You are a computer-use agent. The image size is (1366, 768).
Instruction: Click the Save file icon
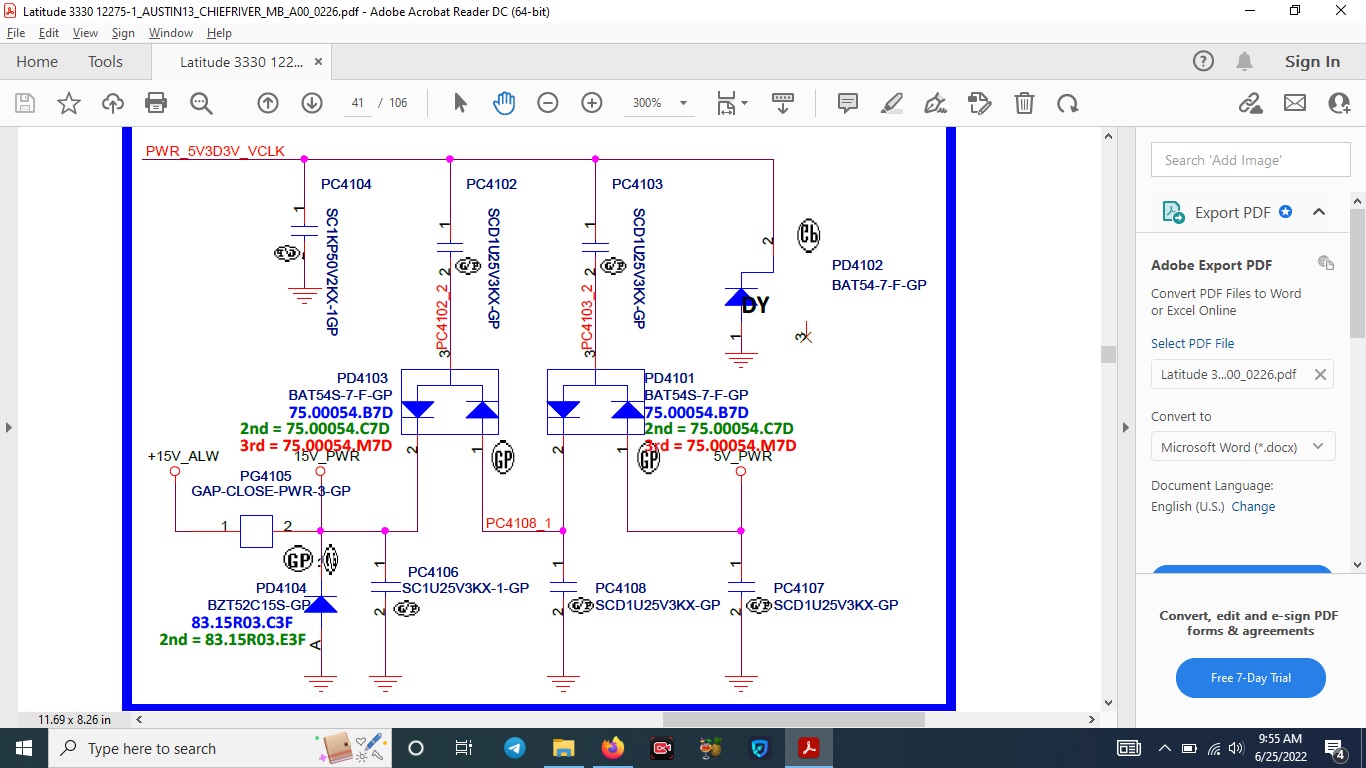pos(25,103)
